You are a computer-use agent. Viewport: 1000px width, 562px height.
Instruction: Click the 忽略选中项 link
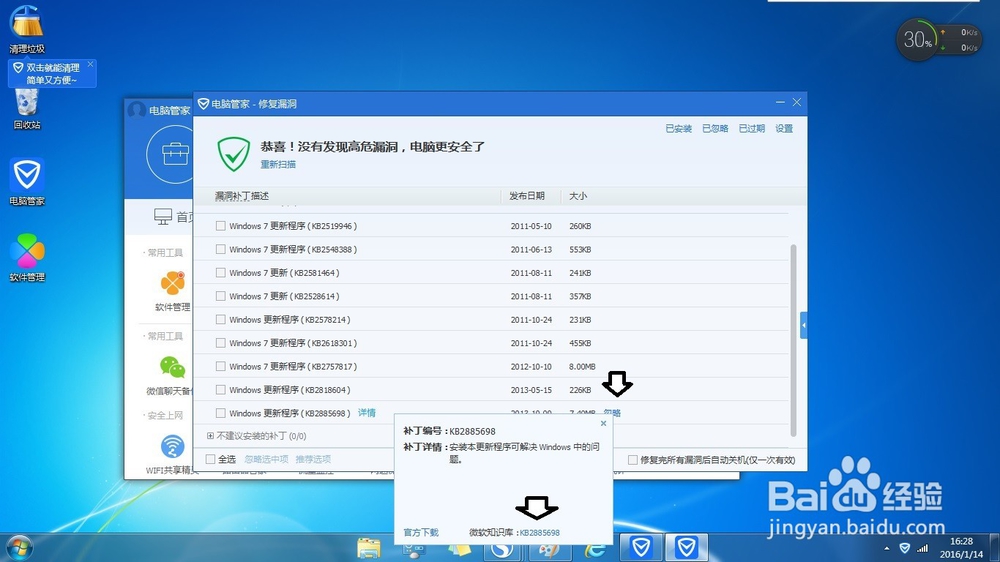point(266,459)
